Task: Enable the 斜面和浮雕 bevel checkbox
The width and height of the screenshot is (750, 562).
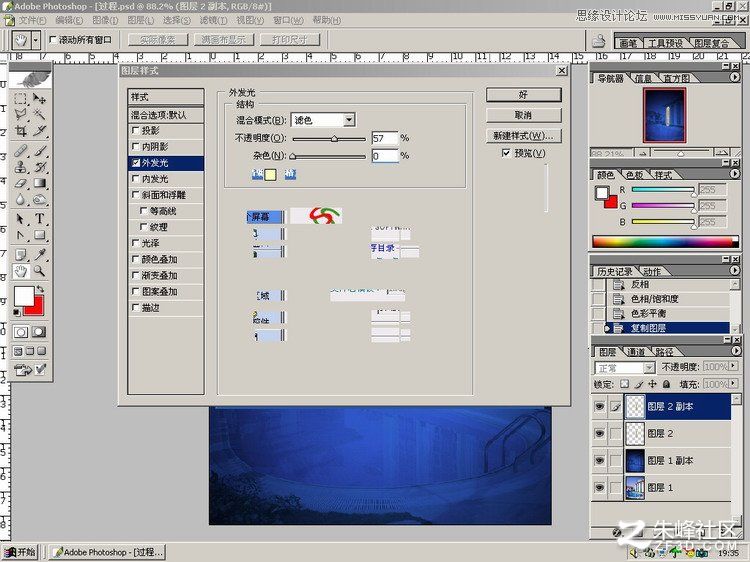Action: 135,195
